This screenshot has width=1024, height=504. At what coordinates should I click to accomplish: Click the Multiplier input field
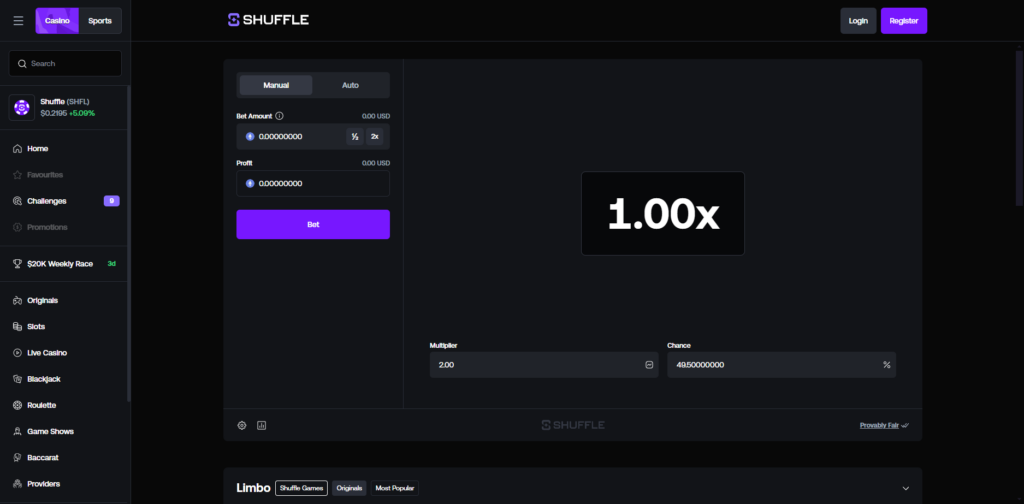pyautogui.click(x=544, y=365)
